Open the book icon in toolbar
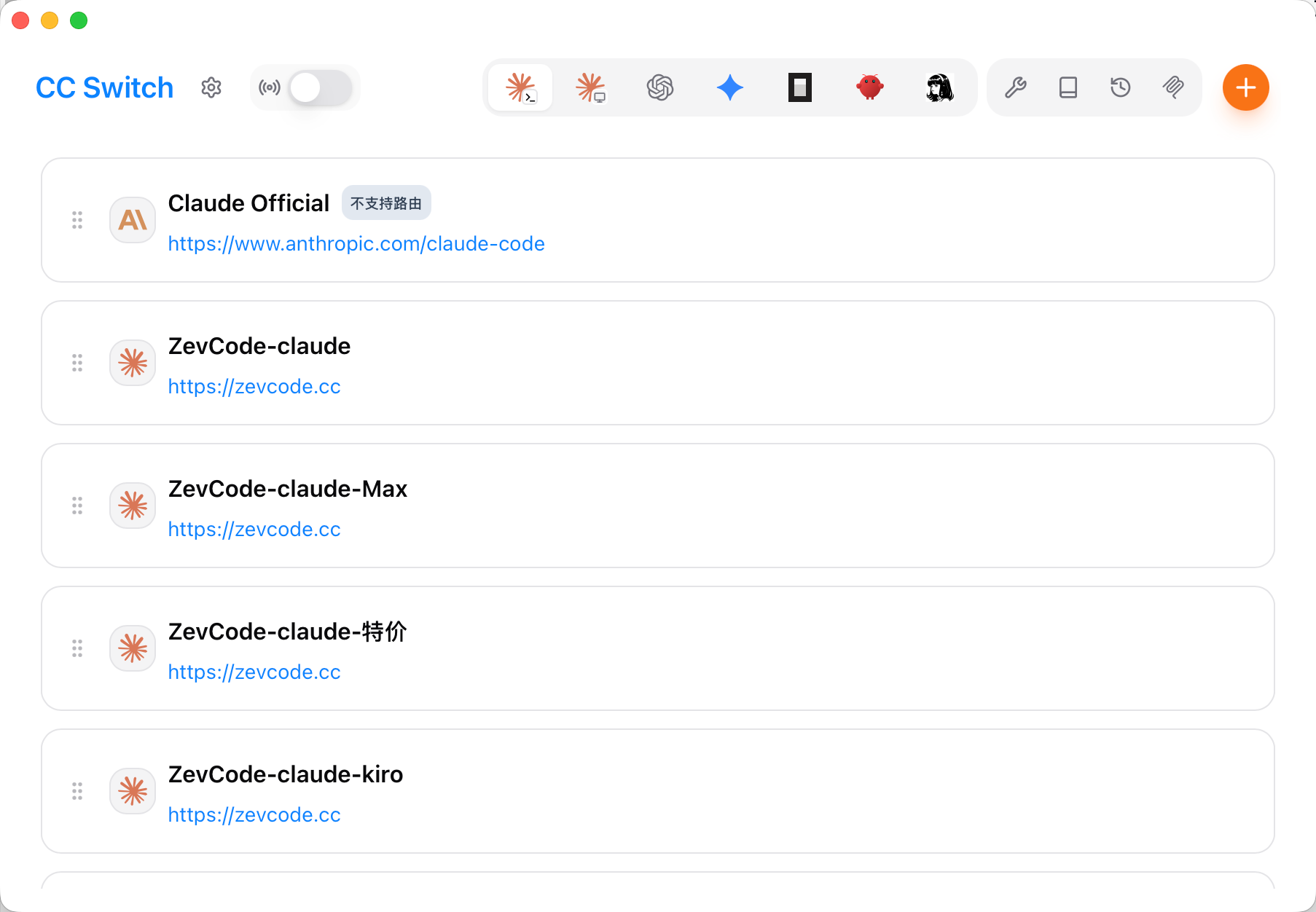Image resolution: width=1316 pixels, height=912 pixels. click(1068, 87)
